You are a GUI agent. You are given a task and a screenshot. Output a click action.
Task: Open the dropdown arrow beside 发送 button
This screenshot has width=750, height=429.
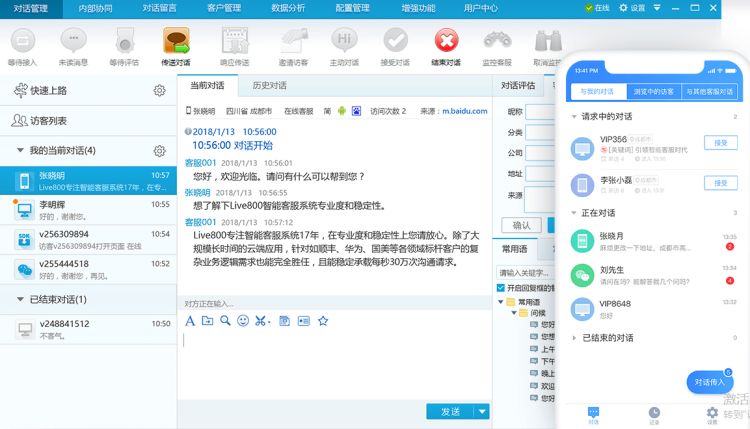click(482, 412)
